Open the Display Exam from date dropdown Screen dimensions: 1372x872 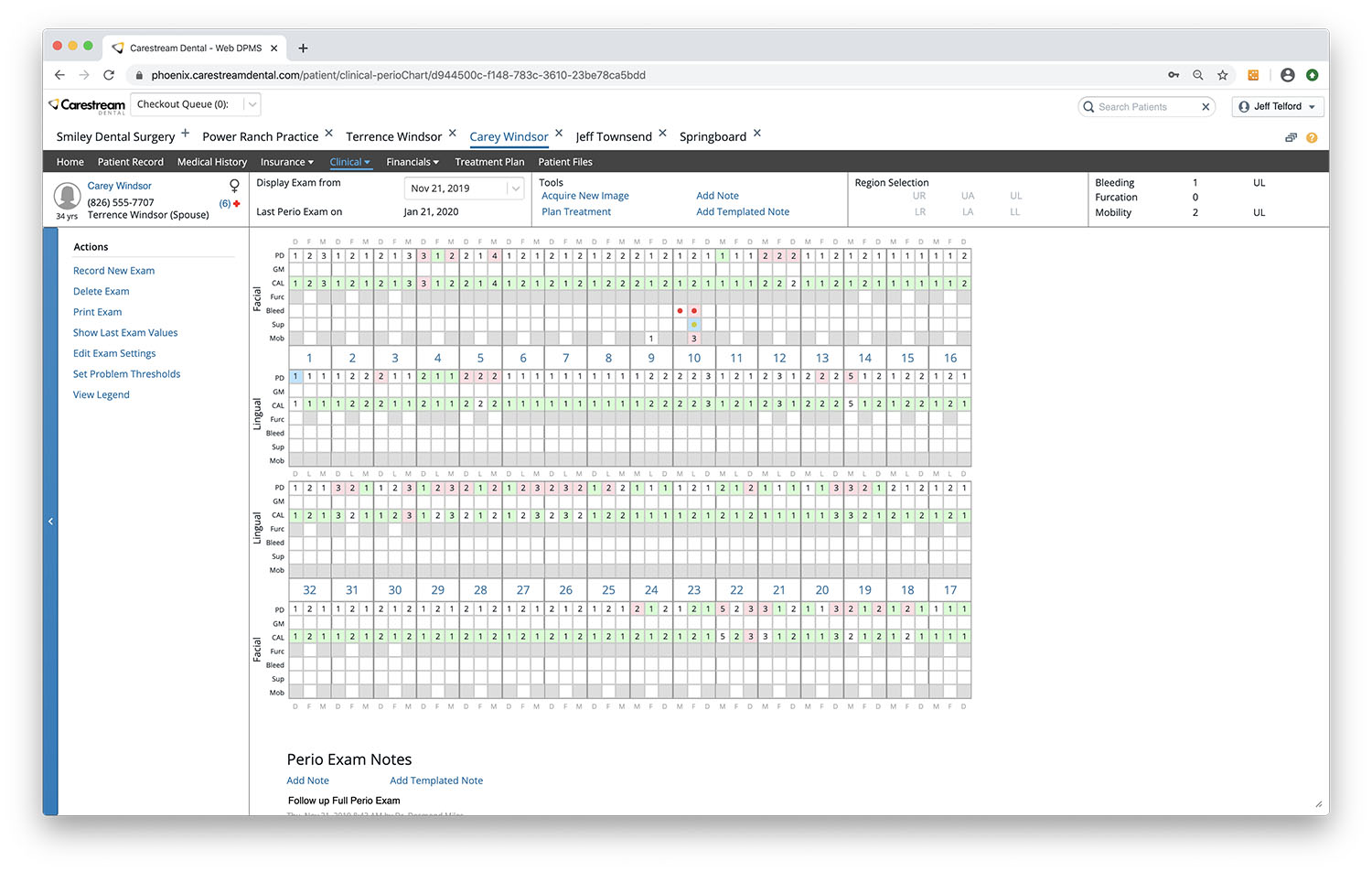click(464, 188)
